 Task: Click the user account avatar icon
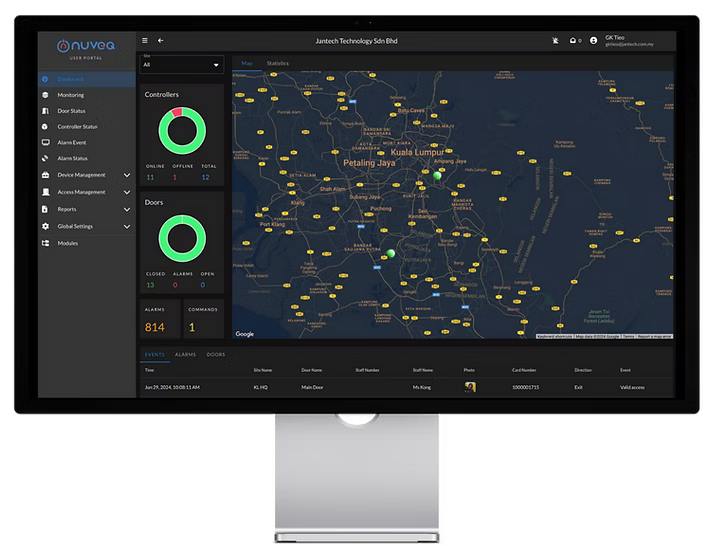click(594, 41)
